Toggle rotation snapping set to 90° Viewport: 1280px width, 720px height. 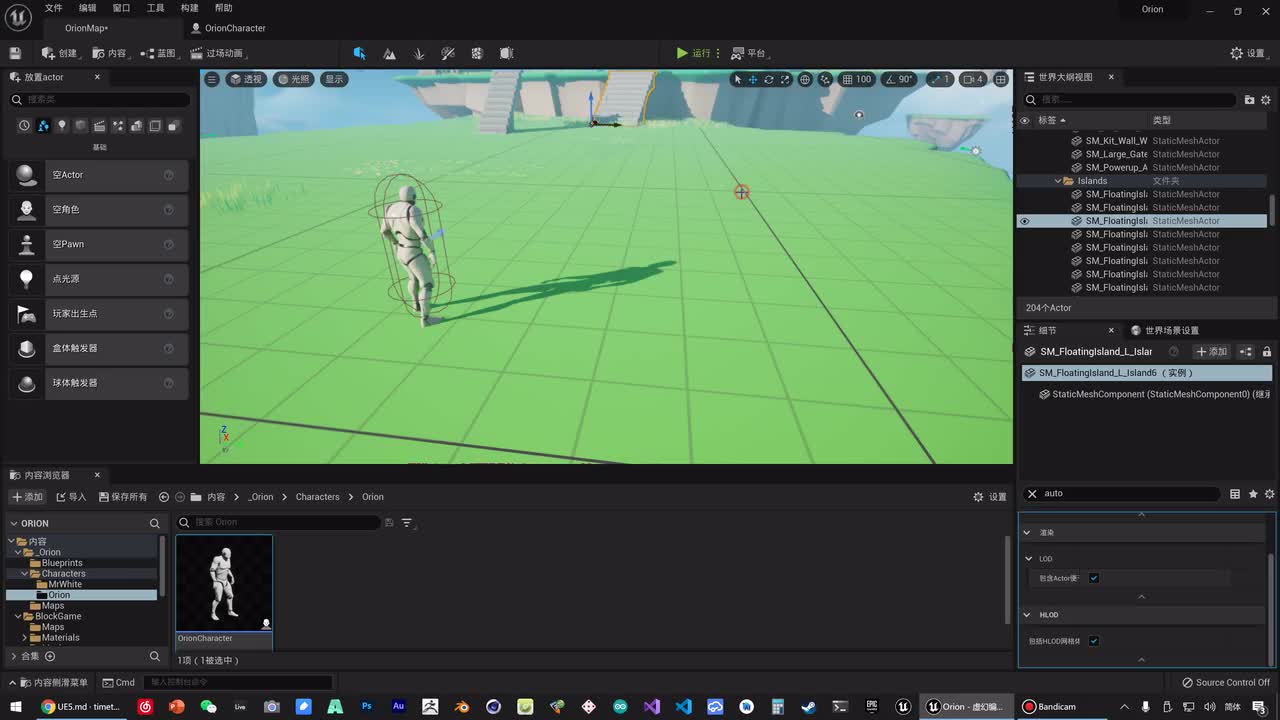pyautogui.click(x=900, y=79)
